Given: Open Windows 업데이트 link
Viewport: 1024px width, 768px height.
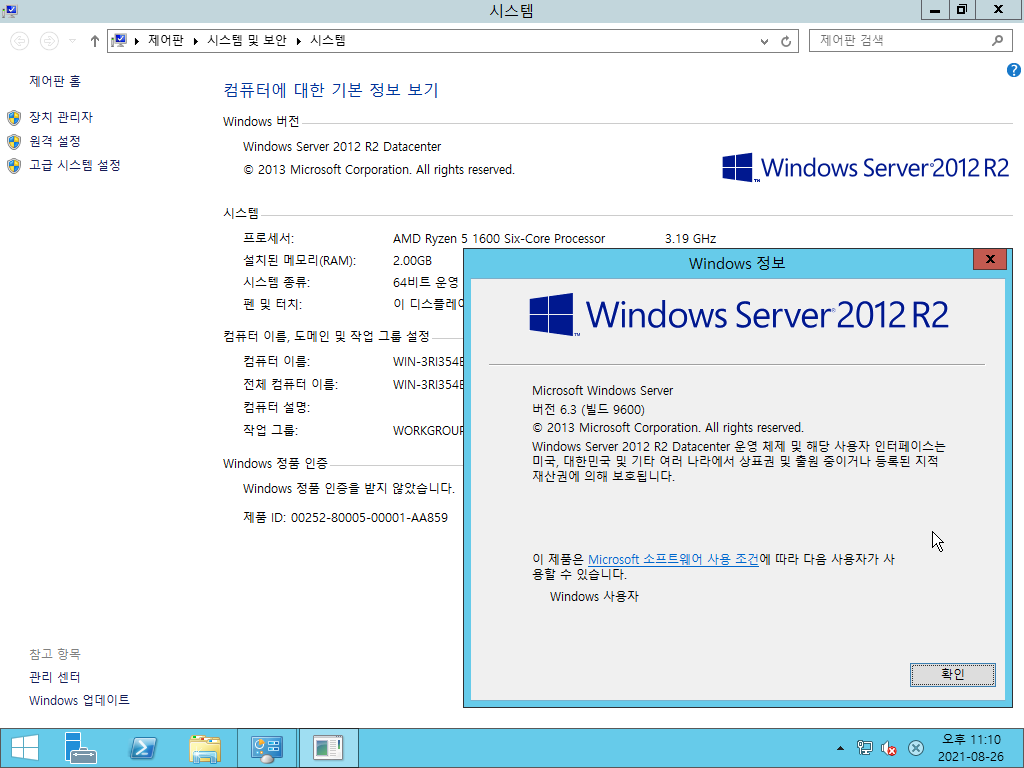Looking at the screenshot, I should pos(79,700).
